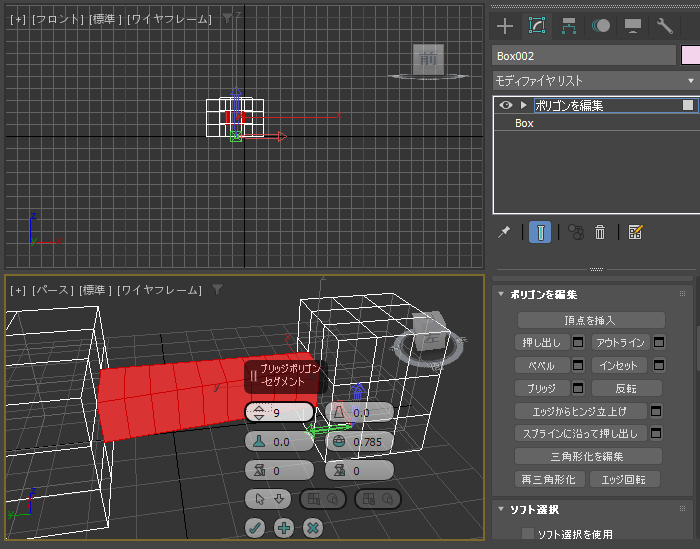Open the [ワイヤフレーム] menu in front viewport
700x549 pixels.
[x=170, y=19]
